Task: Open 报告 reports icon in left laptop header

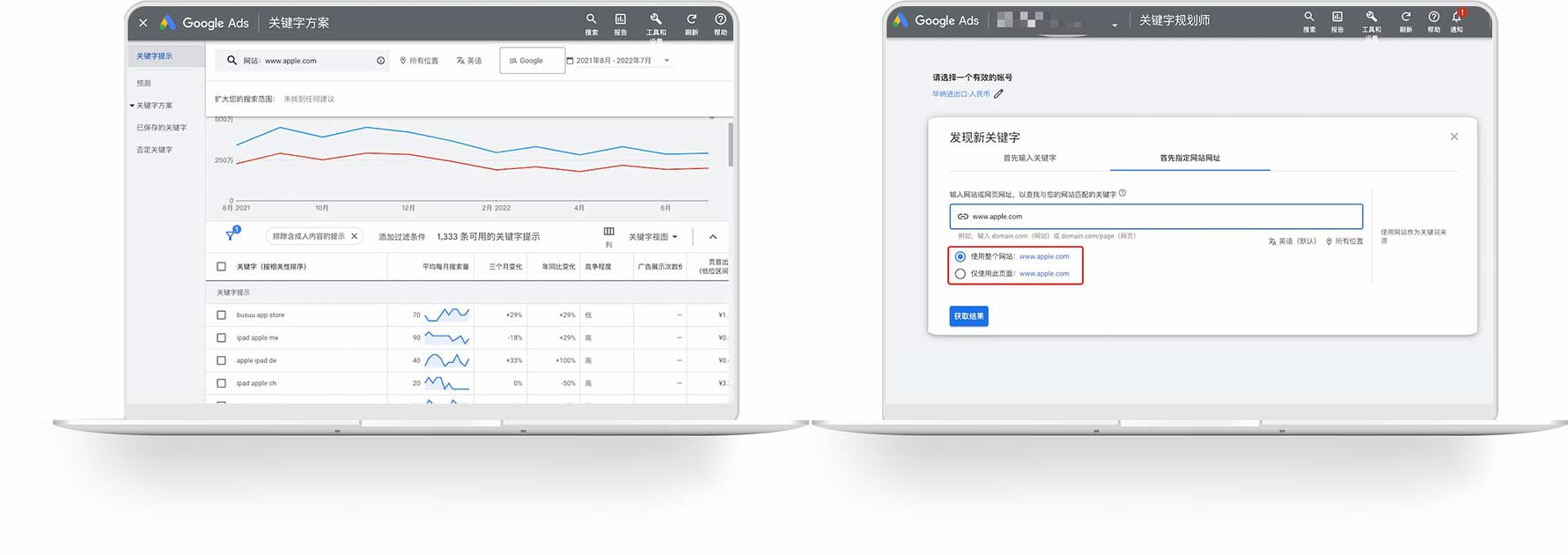Action: (620, 18)
